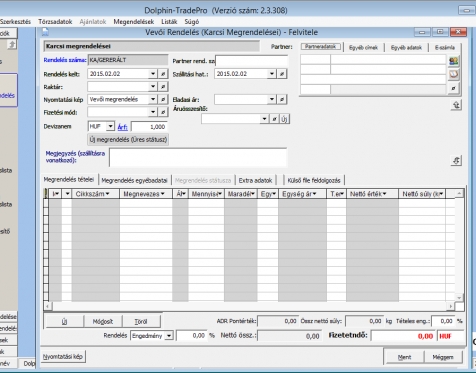Open the Devizanem HUF dropdown
476x373 pixels.
point(110,127)
